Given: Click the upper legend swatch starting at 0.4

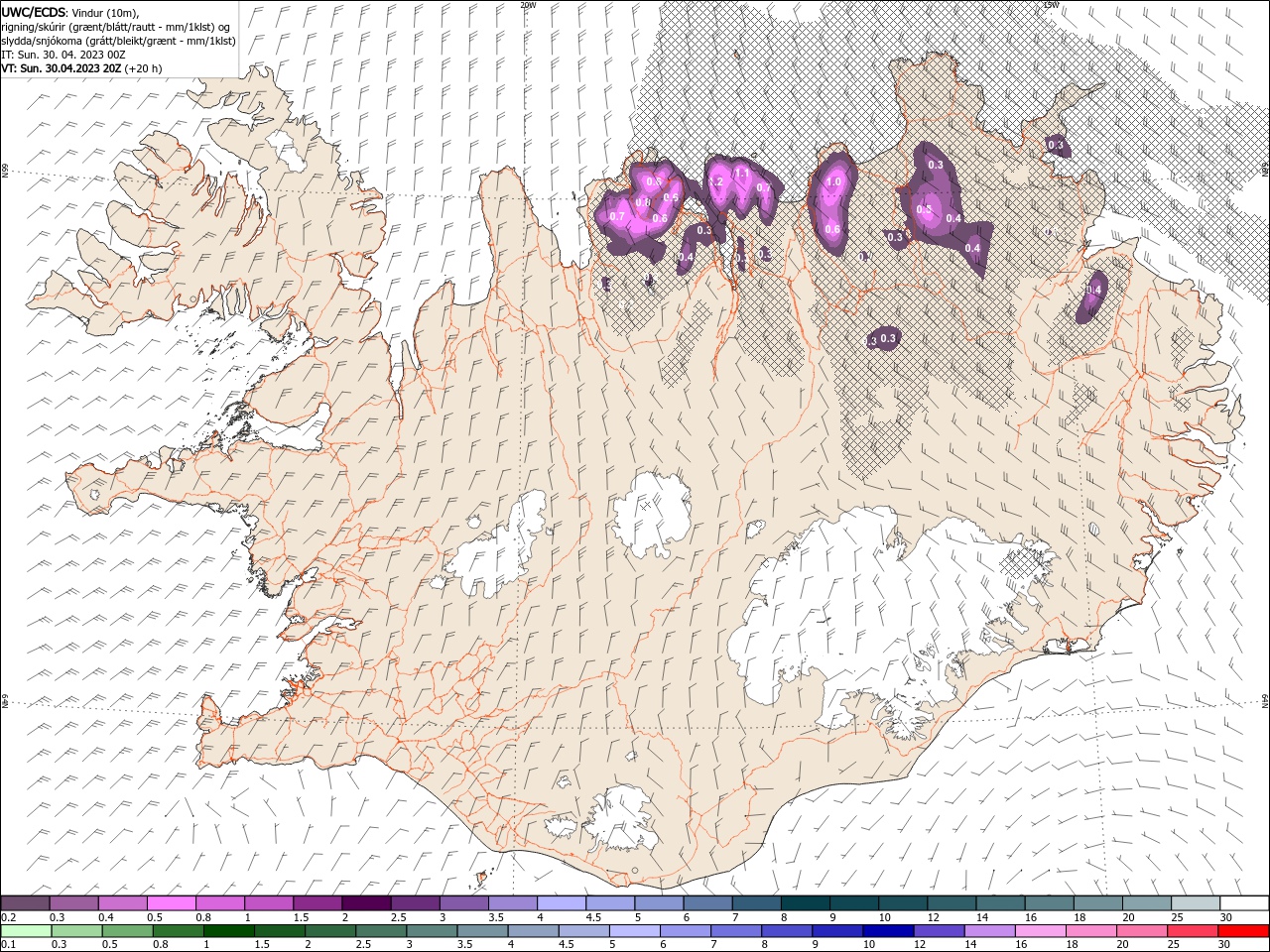Looking at the screenshot, I should 123,903.
